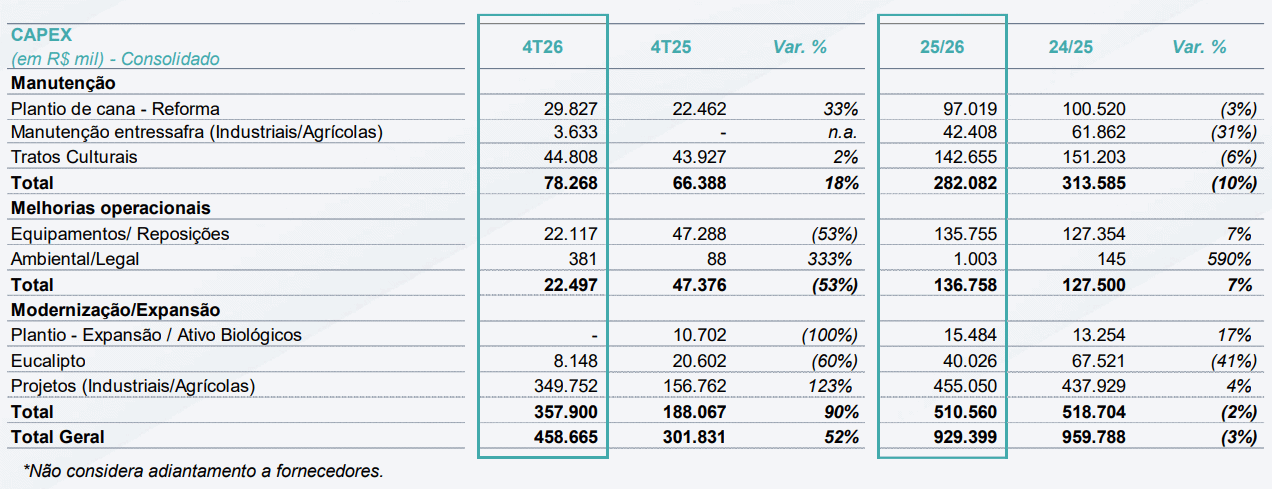
Task: Click the 25/26 column header
Action: click(x=943, y=47)
